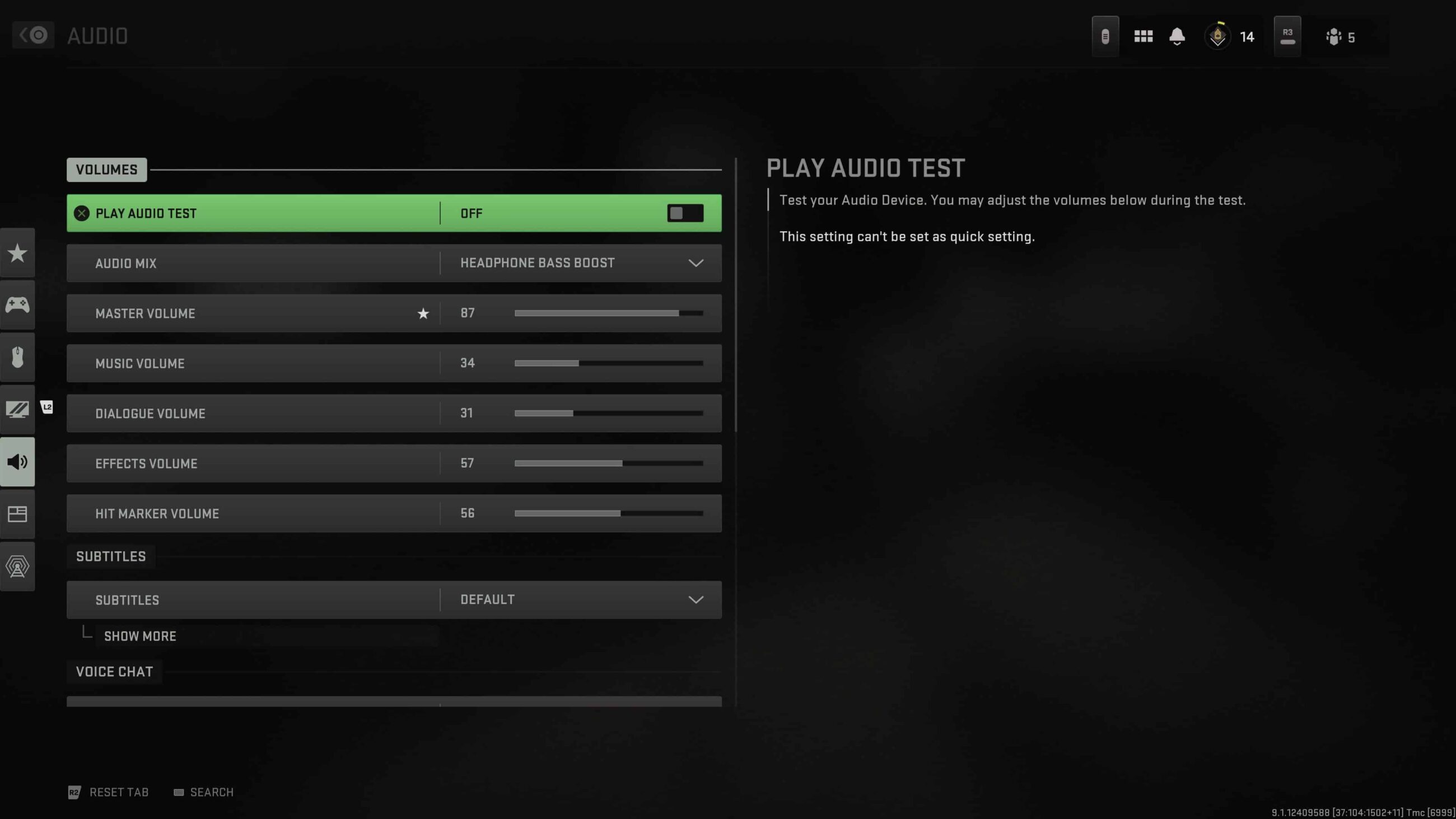Click the notifications bell icon in top bar

pos(1177,36)
